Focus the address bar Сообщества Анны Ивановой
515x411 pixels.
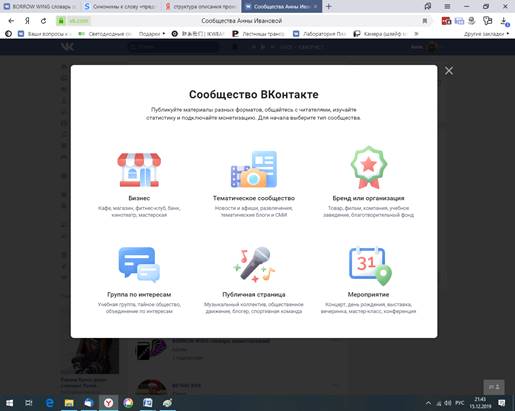click(241, 21)
